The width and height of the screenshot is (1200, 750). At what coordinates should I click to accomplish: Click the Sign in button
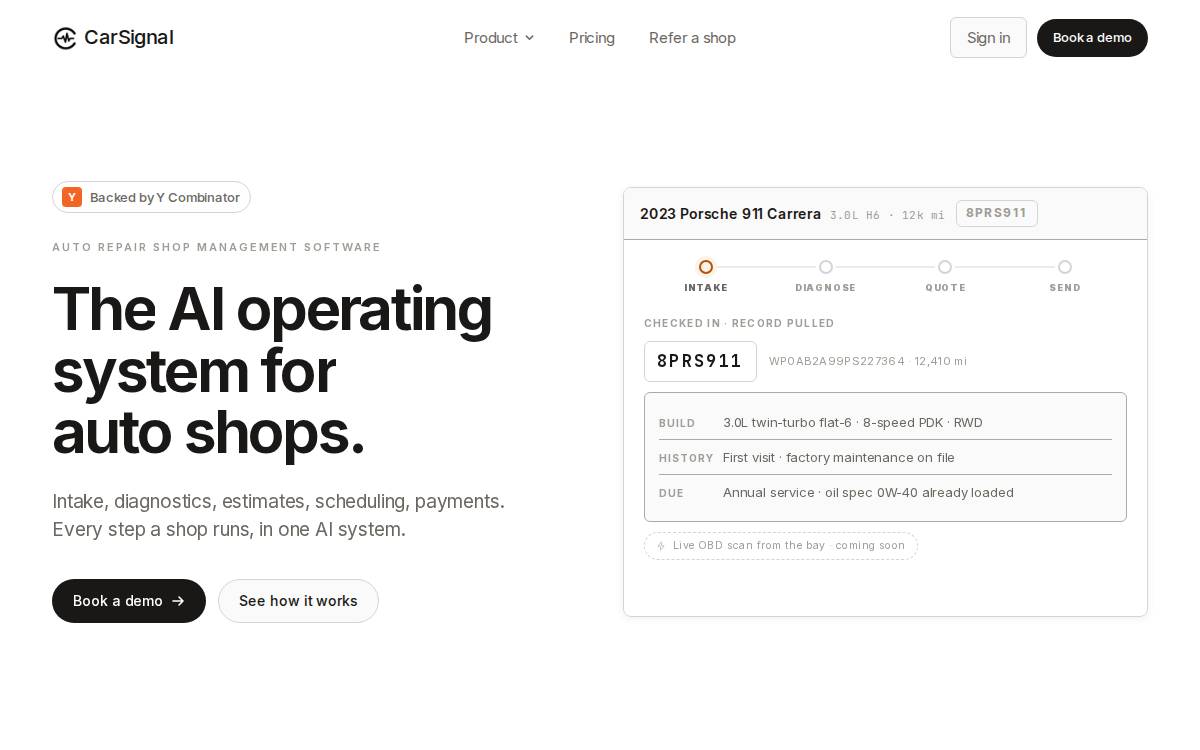point(988,38)
